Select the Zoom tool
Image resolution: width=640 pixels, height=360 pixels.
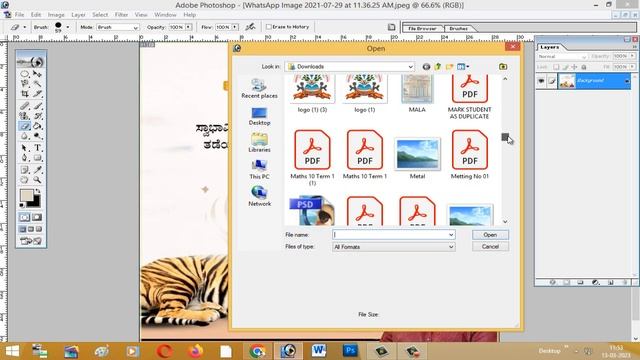[37, 180]
